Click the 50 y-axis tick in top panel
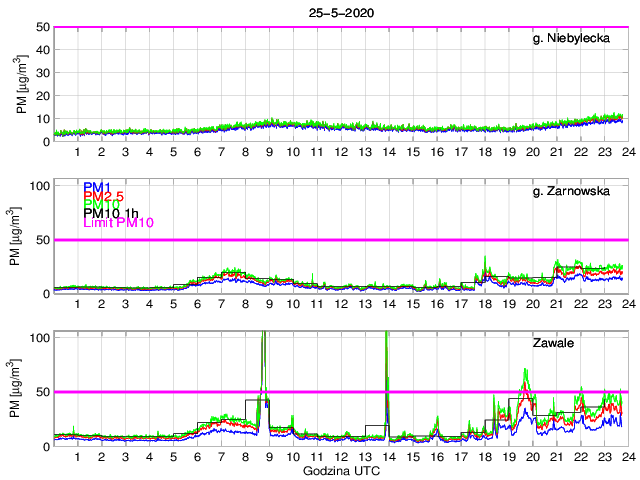The height and width of the screenshot is (480, 640). pos(42,27)
